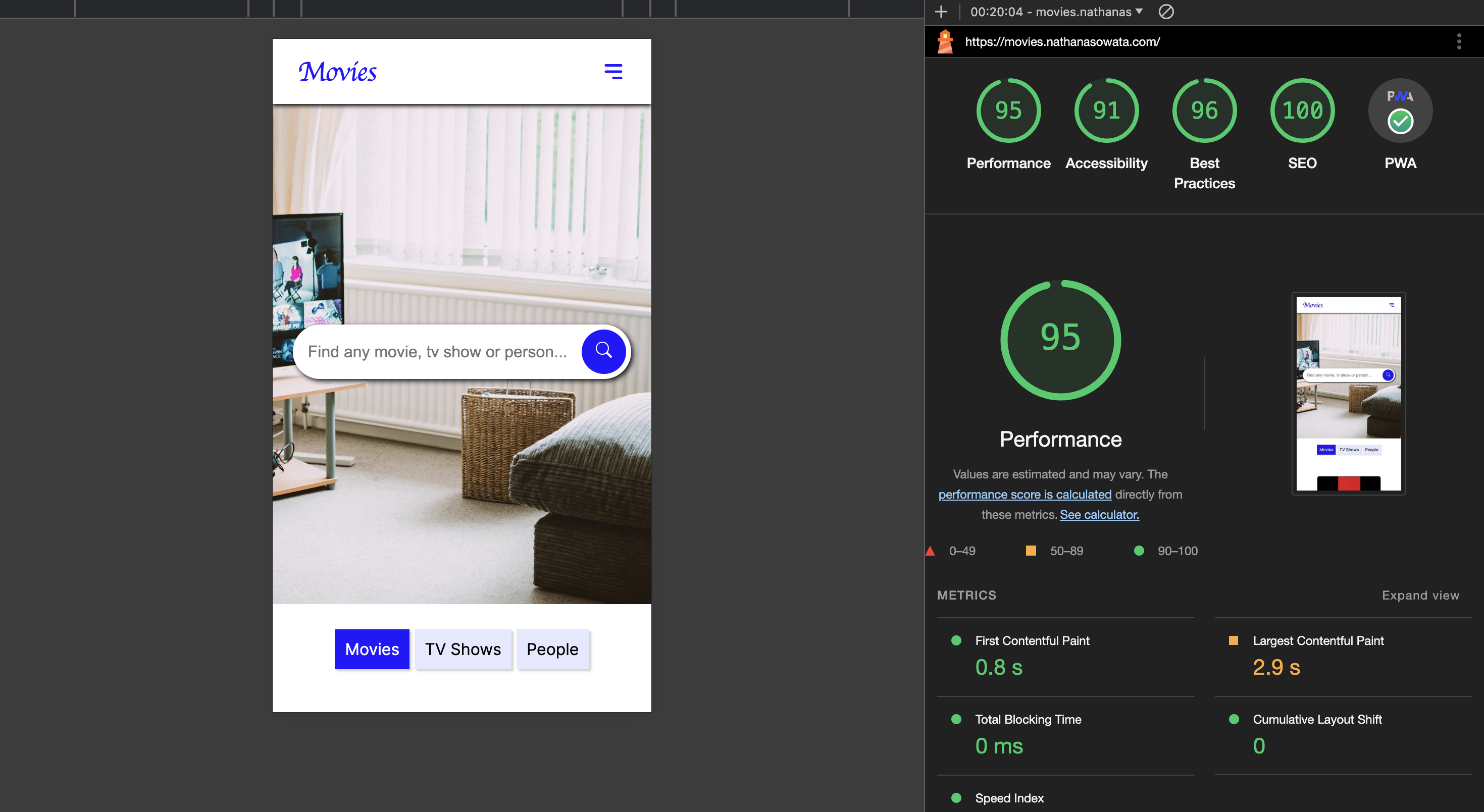Open 'performance score is calculated' link
This screenshot has height=812, width=1484.
pos(1025,494)
